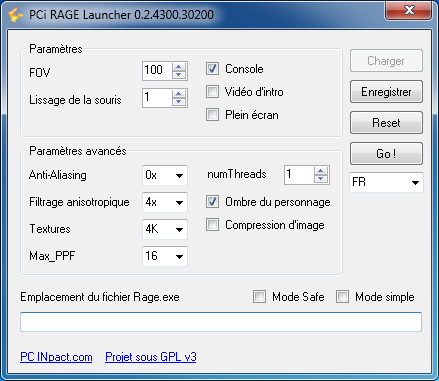Open the PC INpact.com link
The height and width of the screenshot is (381, 439).
tap(56, 357)
